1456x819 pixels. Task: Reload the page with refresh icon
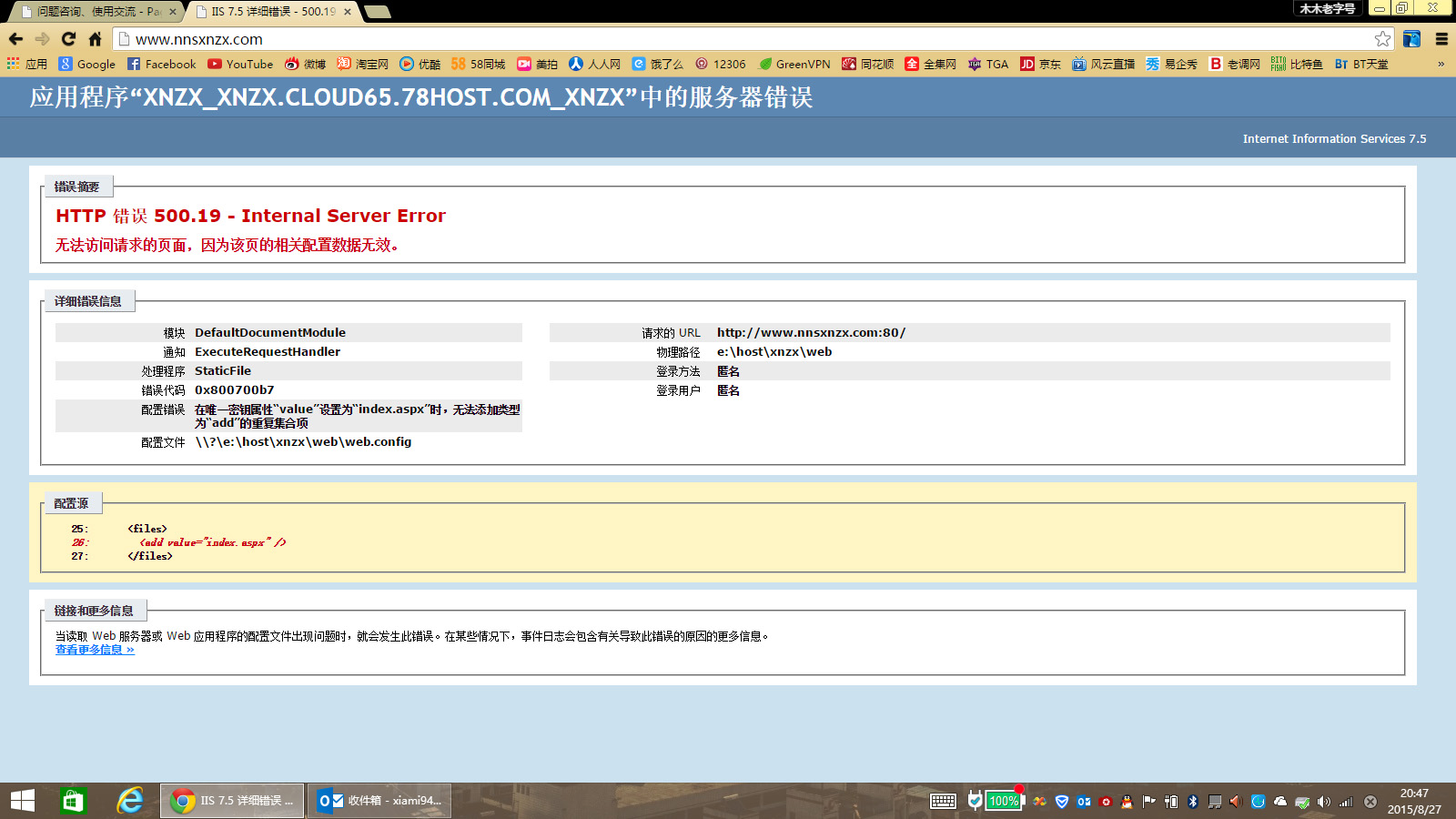click(x=68, y=39)
